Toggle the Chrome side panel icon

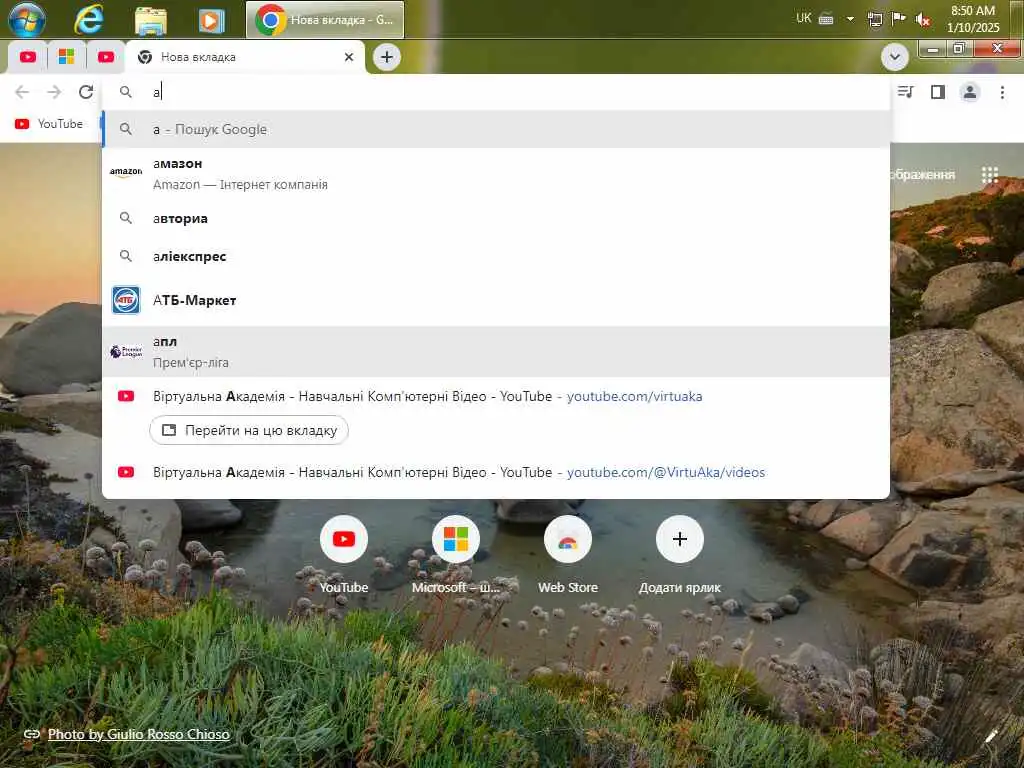tap(938, 92)
